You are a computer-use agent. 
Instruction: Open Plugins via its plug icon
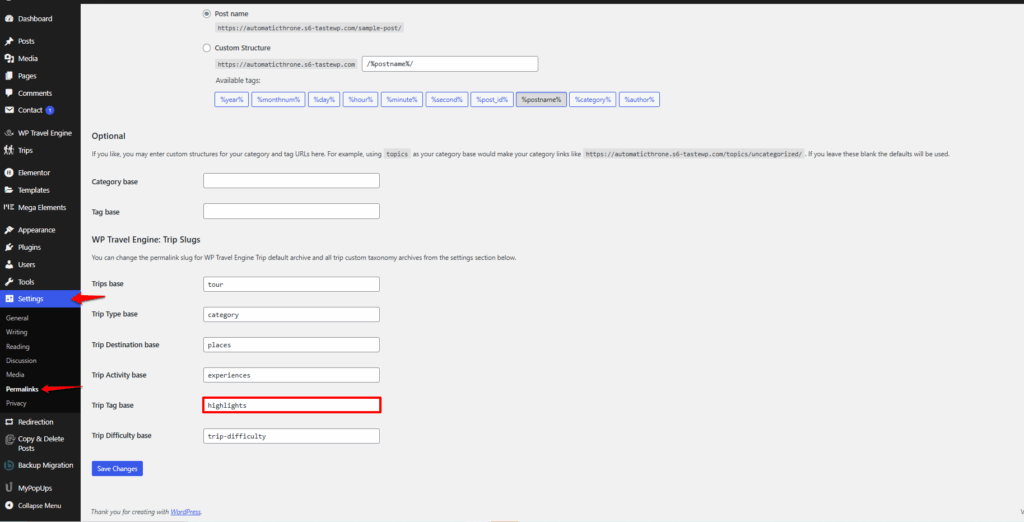click(9, 247)
